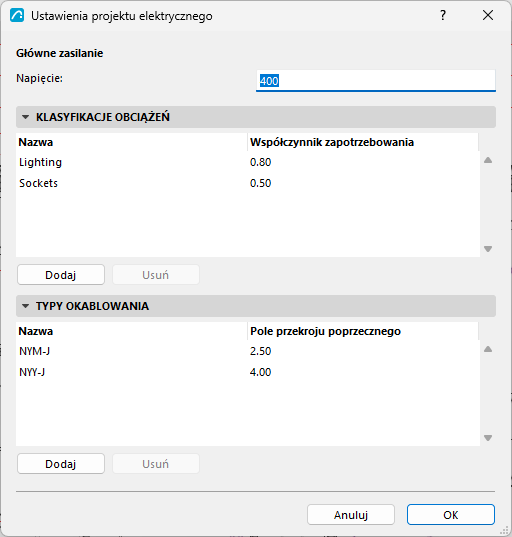Image resolution: width=512 pixels, height=537 pixels.
Task: Collapse the TYPY OKABLOWANIA section
Action: [x=25, y=306]
